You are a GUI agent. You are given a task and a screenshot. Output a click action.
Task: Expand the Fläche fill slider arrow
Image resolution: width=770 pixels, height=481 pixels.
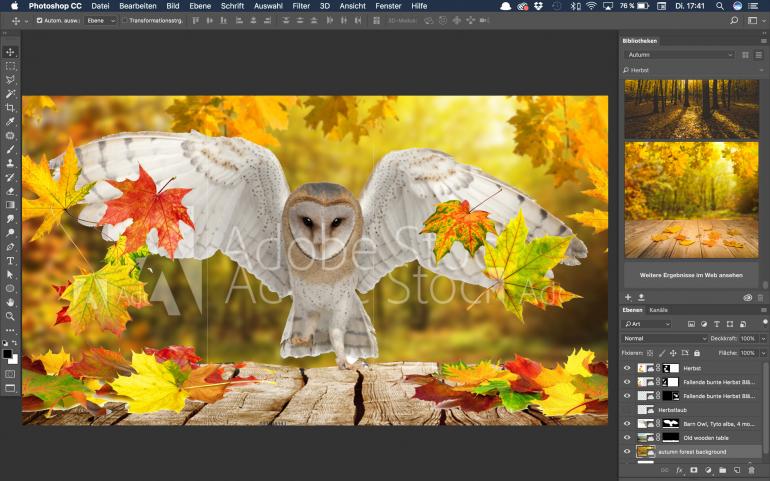tap(763, 353)
